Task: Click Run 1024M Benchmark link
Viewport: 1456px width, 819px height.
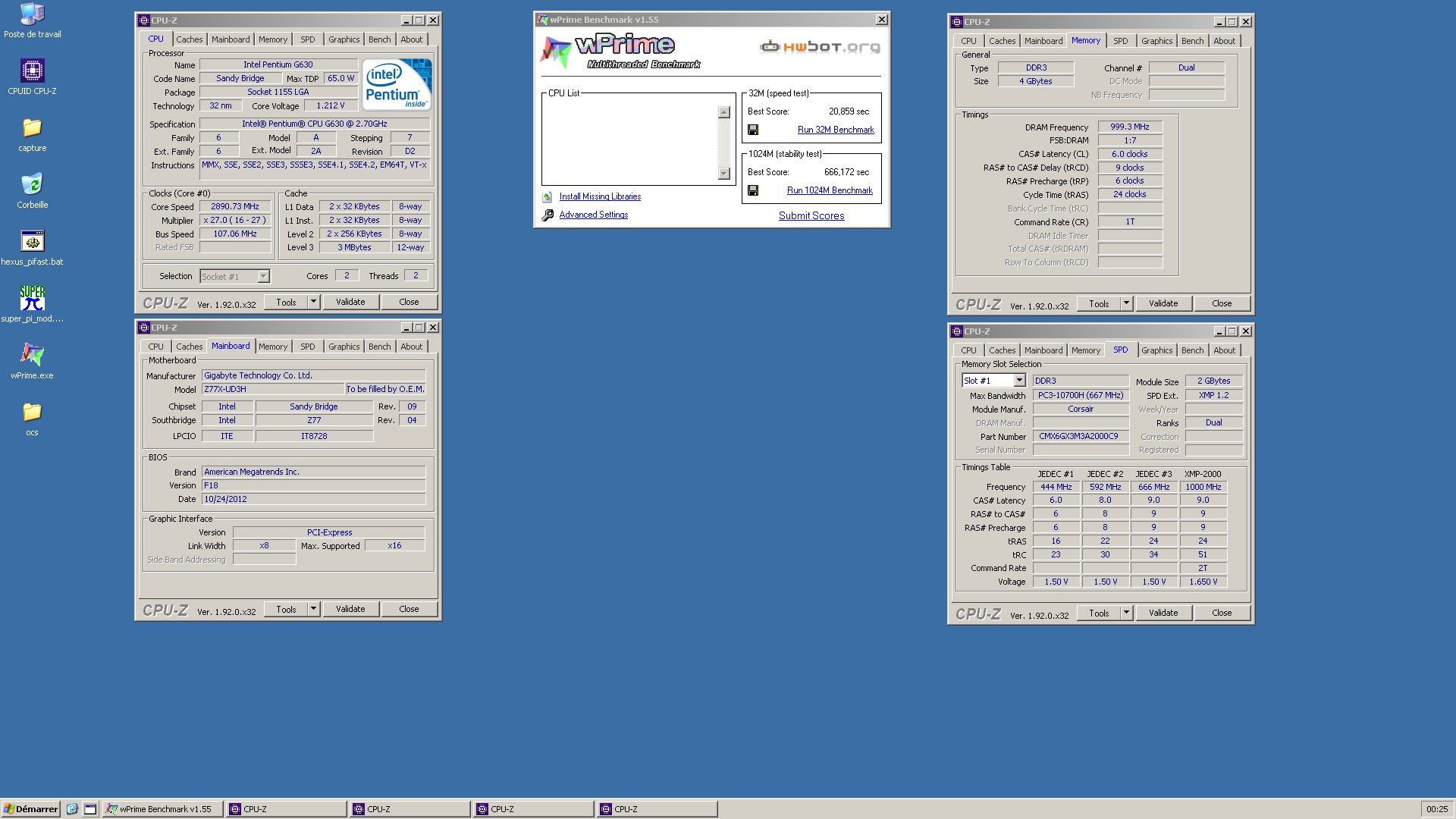Action: pos(830,190)
